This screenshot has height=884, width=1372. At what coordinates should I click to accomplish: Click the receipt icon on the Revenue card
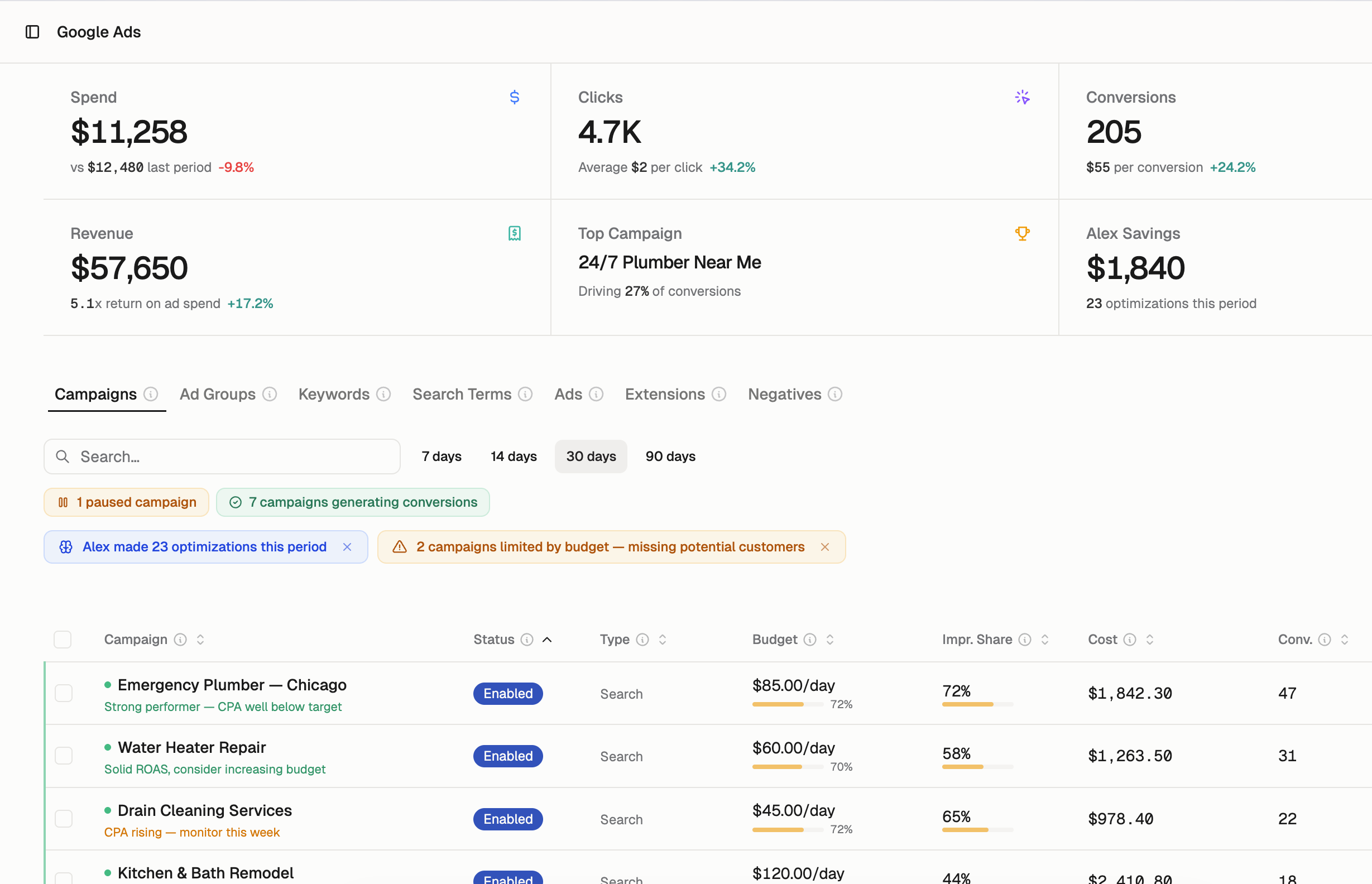pos(514,233)
